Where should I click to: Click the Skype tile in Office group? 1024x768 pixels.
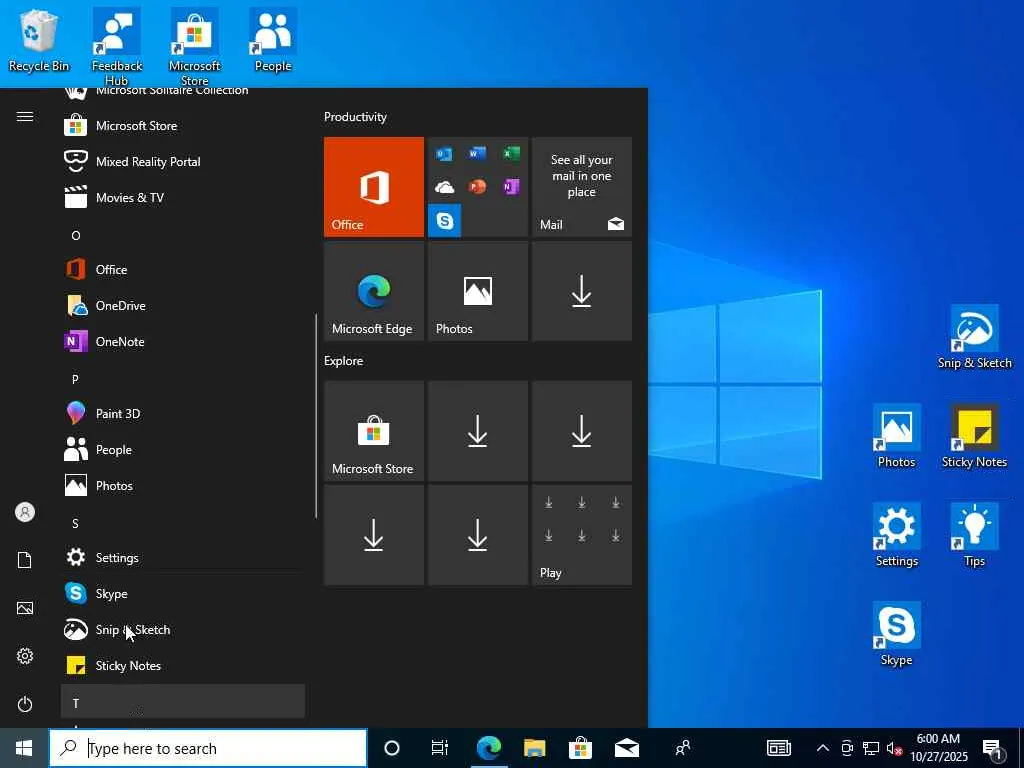click(445, 221)
